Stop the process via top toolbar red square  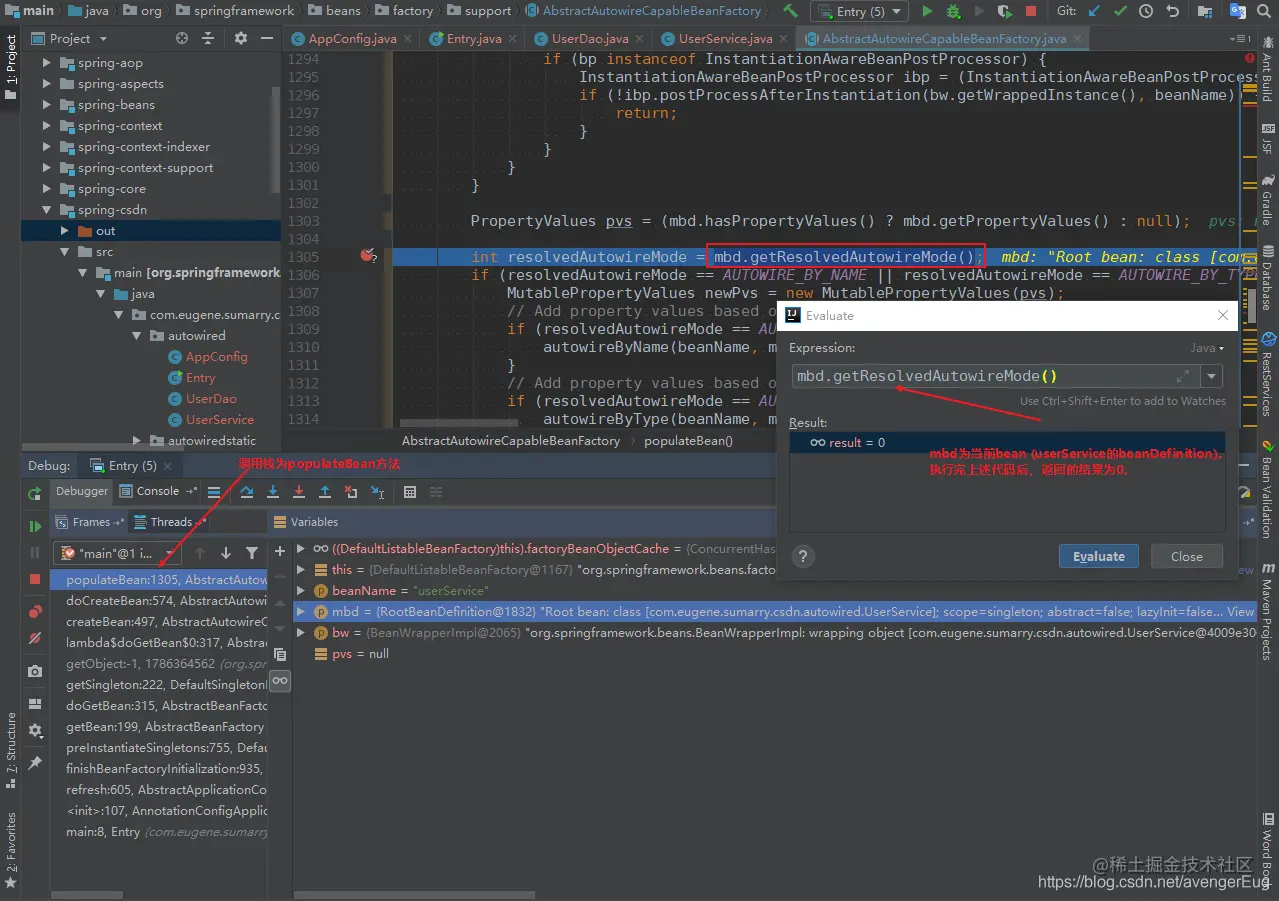pyautogui.click(x=1031, y=11)
